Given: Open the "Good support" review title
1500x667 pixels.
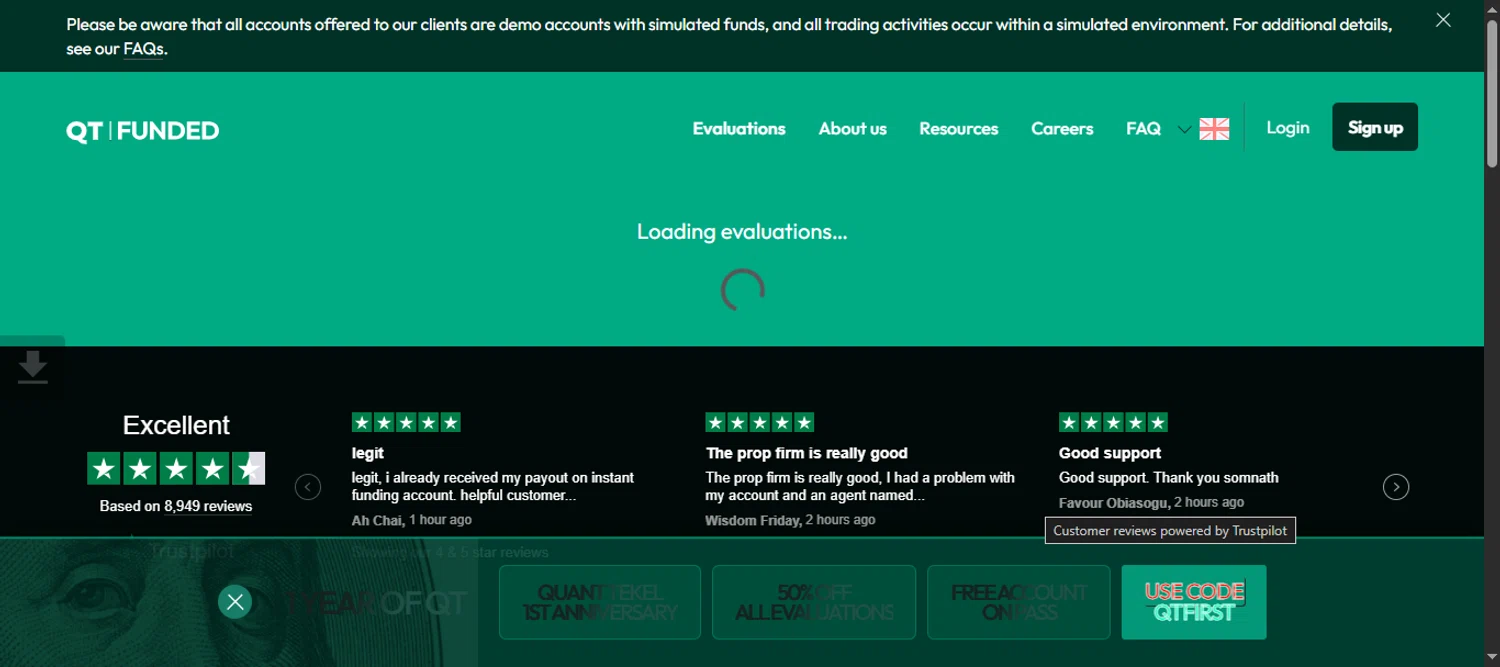Looking at the screenshot, I should (x=1110, y=453).
